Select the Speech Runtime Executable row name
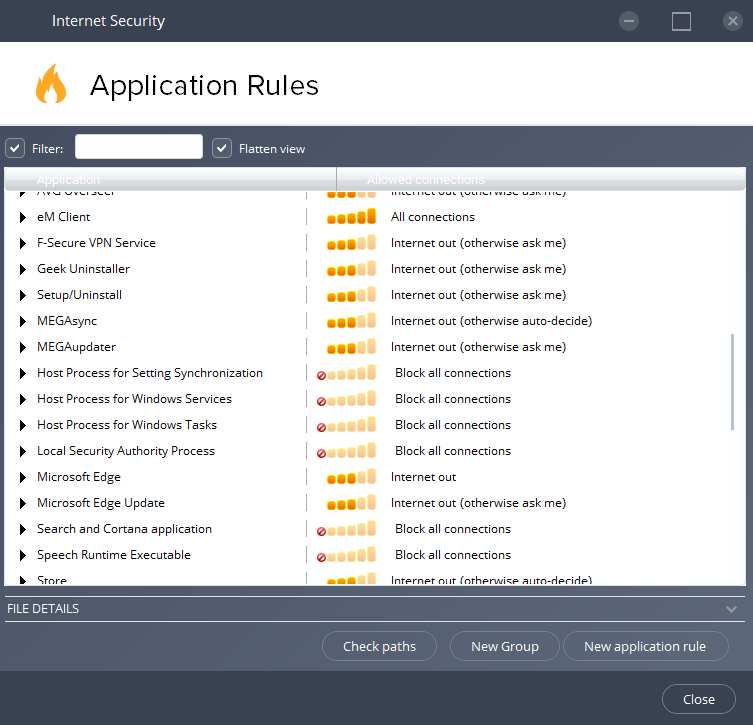Viewport: 753px width, 725px height. point(114,555)
